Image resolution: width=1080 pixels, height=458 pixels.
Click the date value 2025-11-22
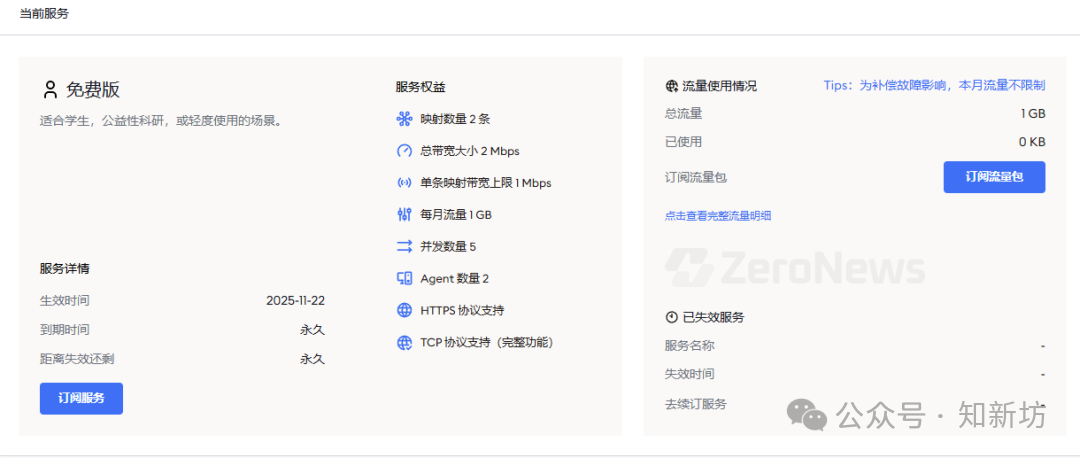[295, 300]
